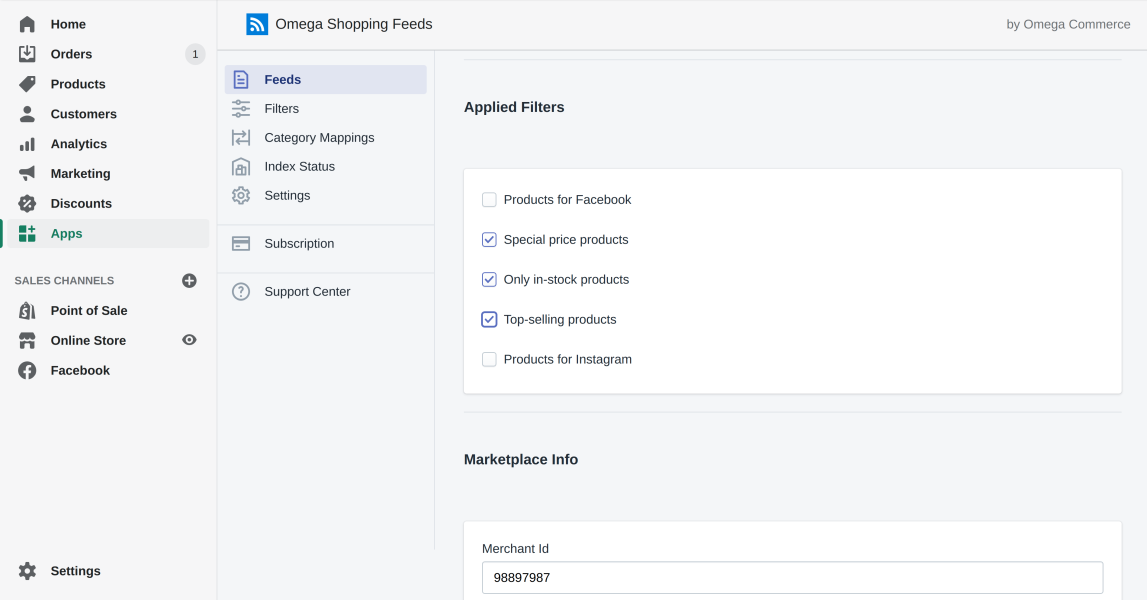Click the app Settings cog icon

pos(241,195)
